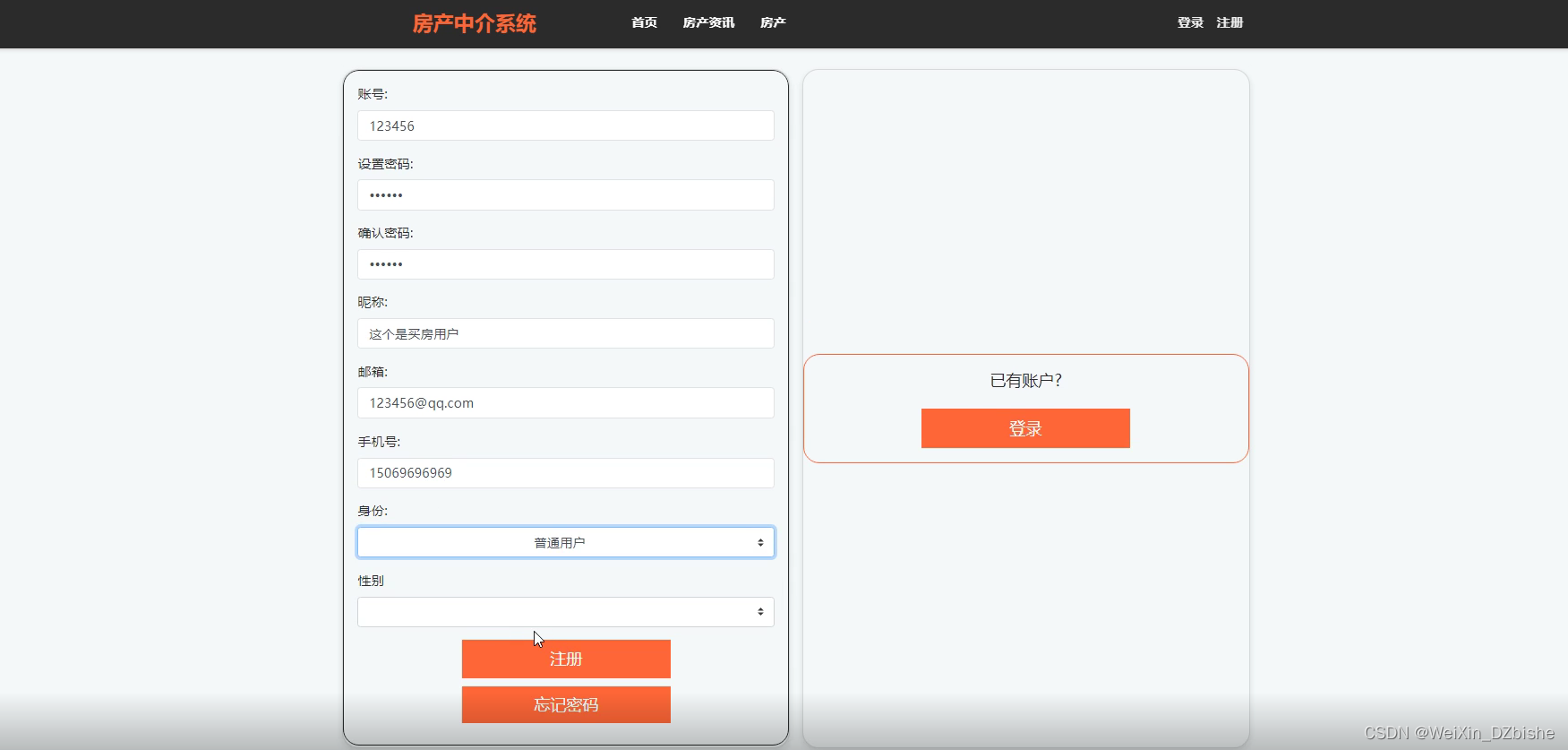This screenshot has width=1568, height=750.
Task: Open the 首页 navigation item
Action: pyautogui.click(x=644, y=22)
